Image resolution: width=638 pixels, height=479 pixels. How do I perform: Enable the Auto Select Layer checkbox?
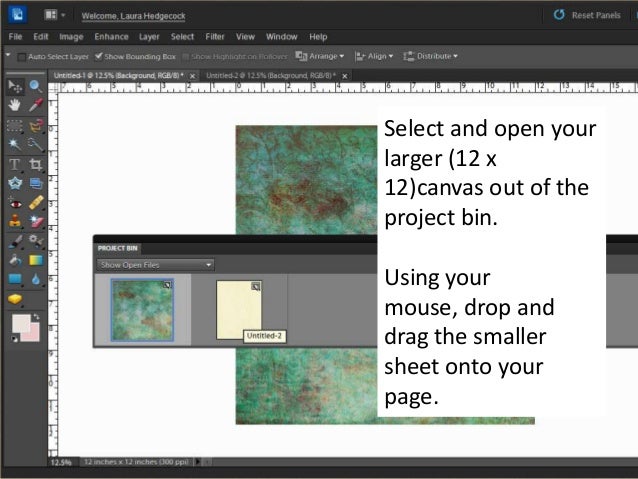pyautogui.click(x=22, y=56)
